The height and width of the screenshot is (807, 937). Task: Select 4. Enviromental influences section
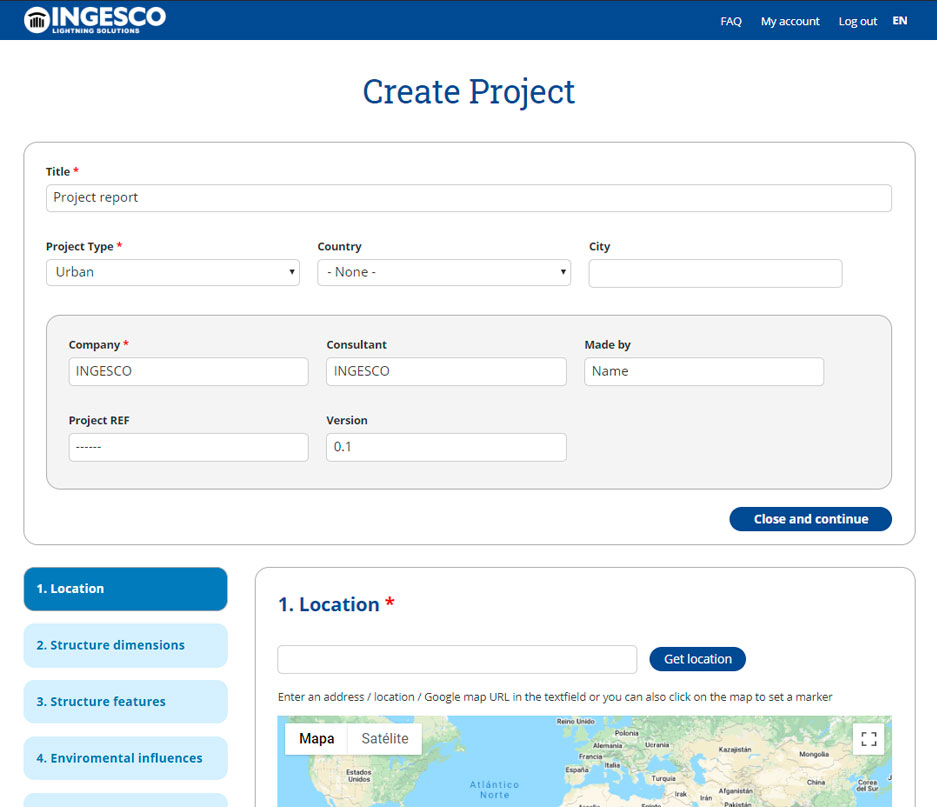tap(125, 758)
